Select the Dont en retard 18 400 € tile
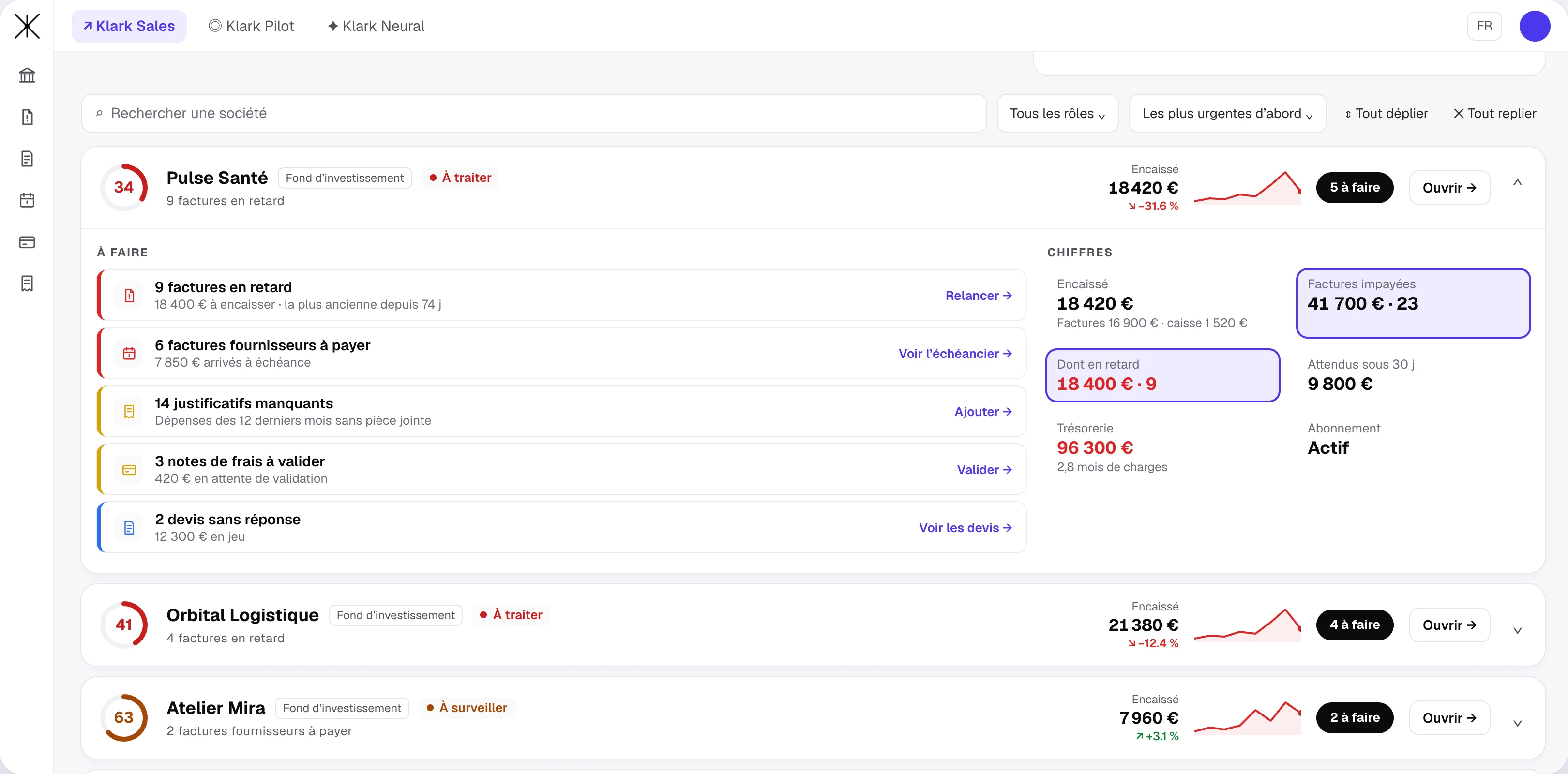 (1162, 375)
